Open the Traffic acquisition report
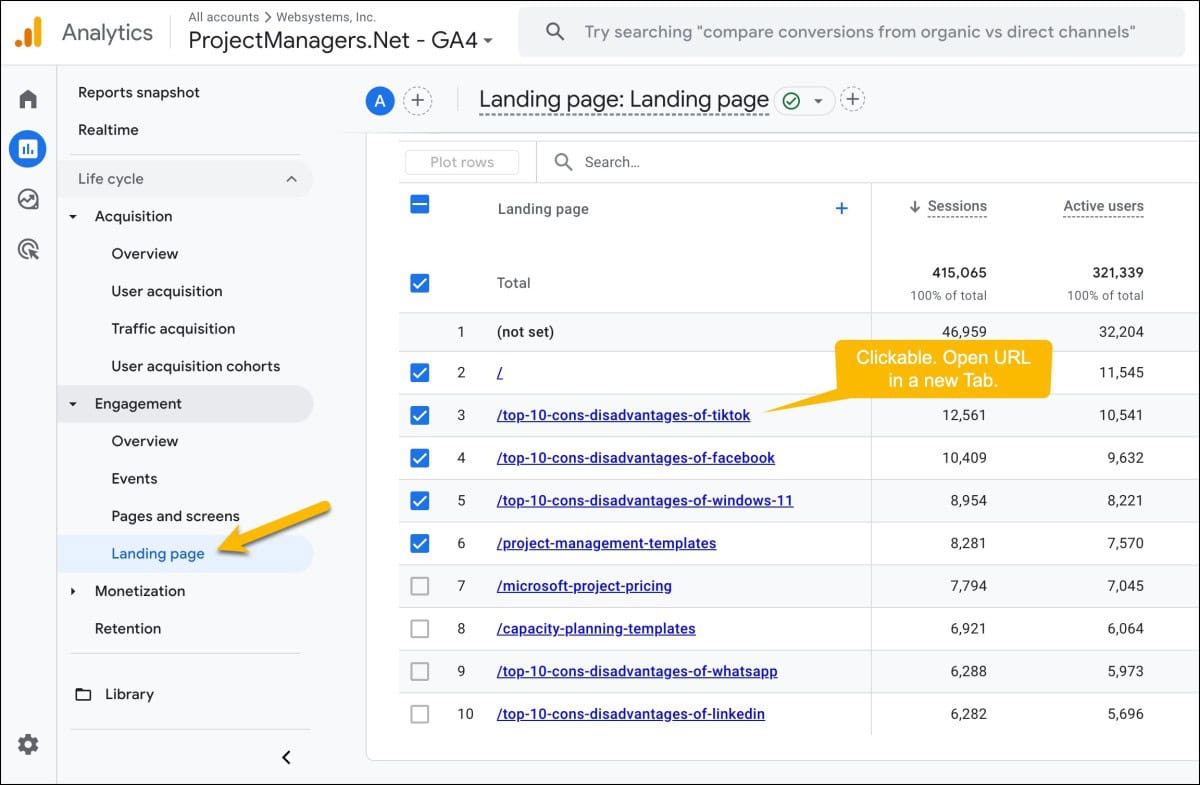This screenshot has width=1200, height=785. click(173, 329)
